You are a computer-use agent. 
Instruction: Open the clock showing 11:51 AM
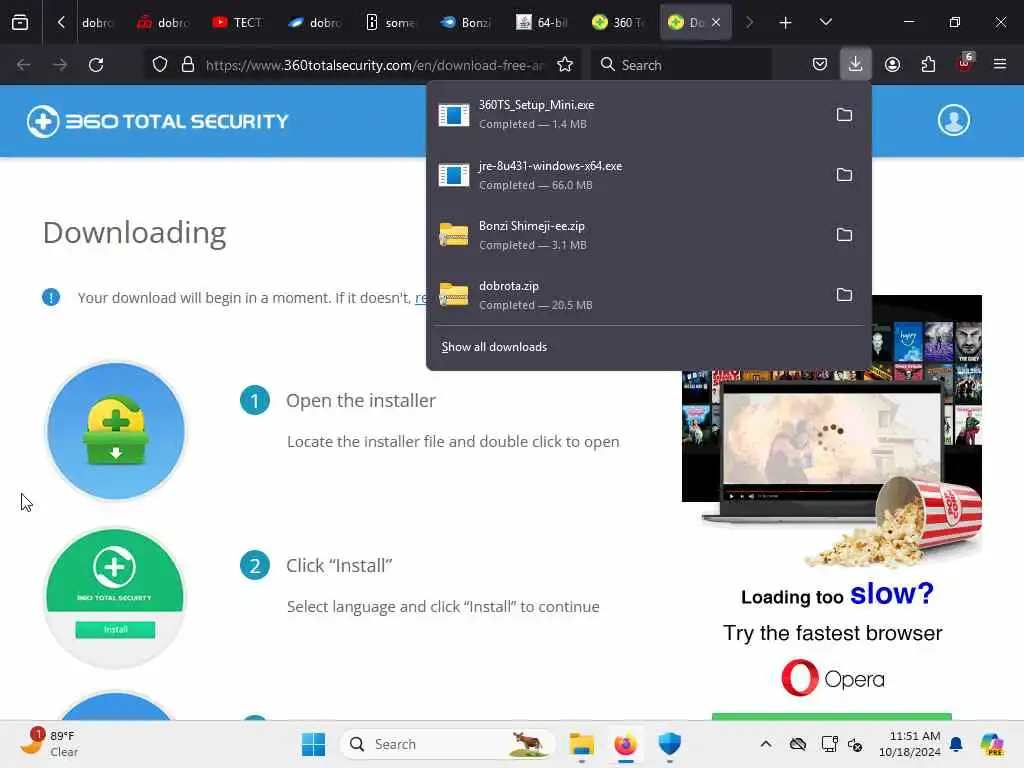pyautogui.click(x=909, y=744)
